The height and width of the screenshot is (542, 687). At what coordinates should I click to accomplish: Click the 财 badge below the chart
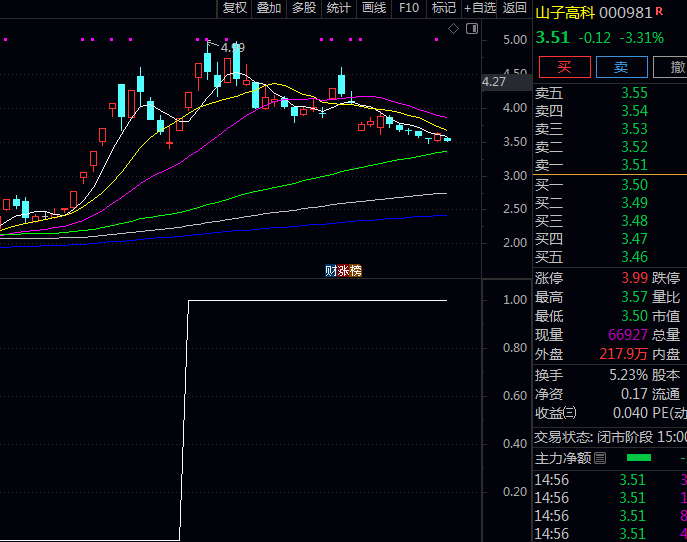331,270
